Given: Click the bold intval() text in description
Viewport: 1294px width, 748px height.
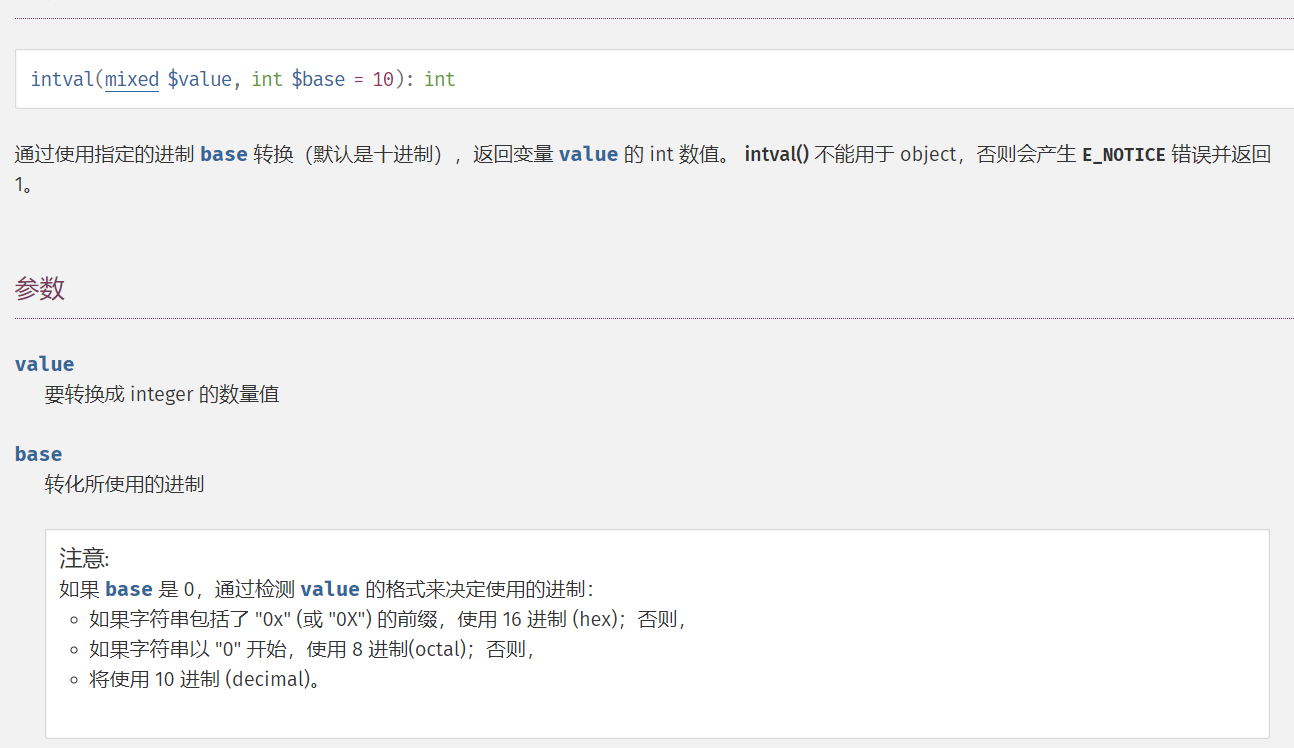Looking at the screenshot, I should click(x=777, y=154).
